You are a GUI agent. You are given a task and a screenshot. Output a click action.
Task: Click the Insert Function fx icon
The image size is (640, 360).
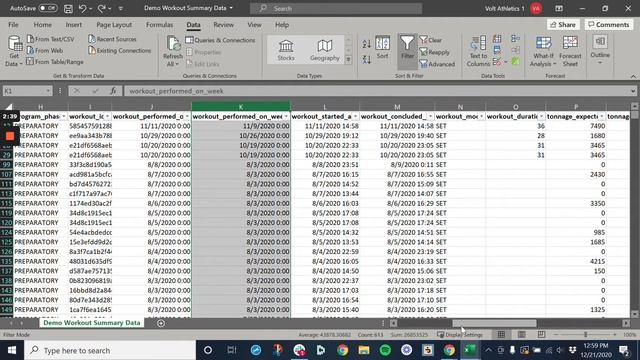tap(113, 91)
